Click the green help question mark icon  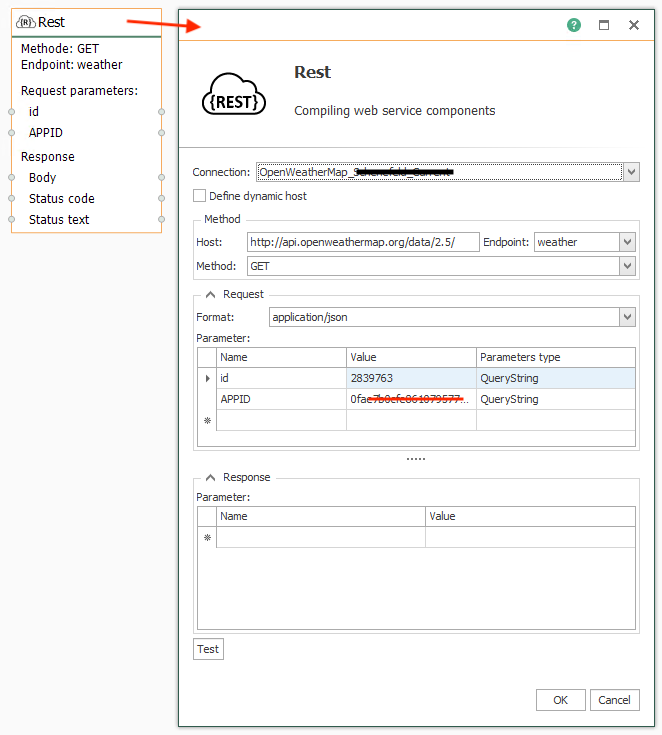coord(574,25)
